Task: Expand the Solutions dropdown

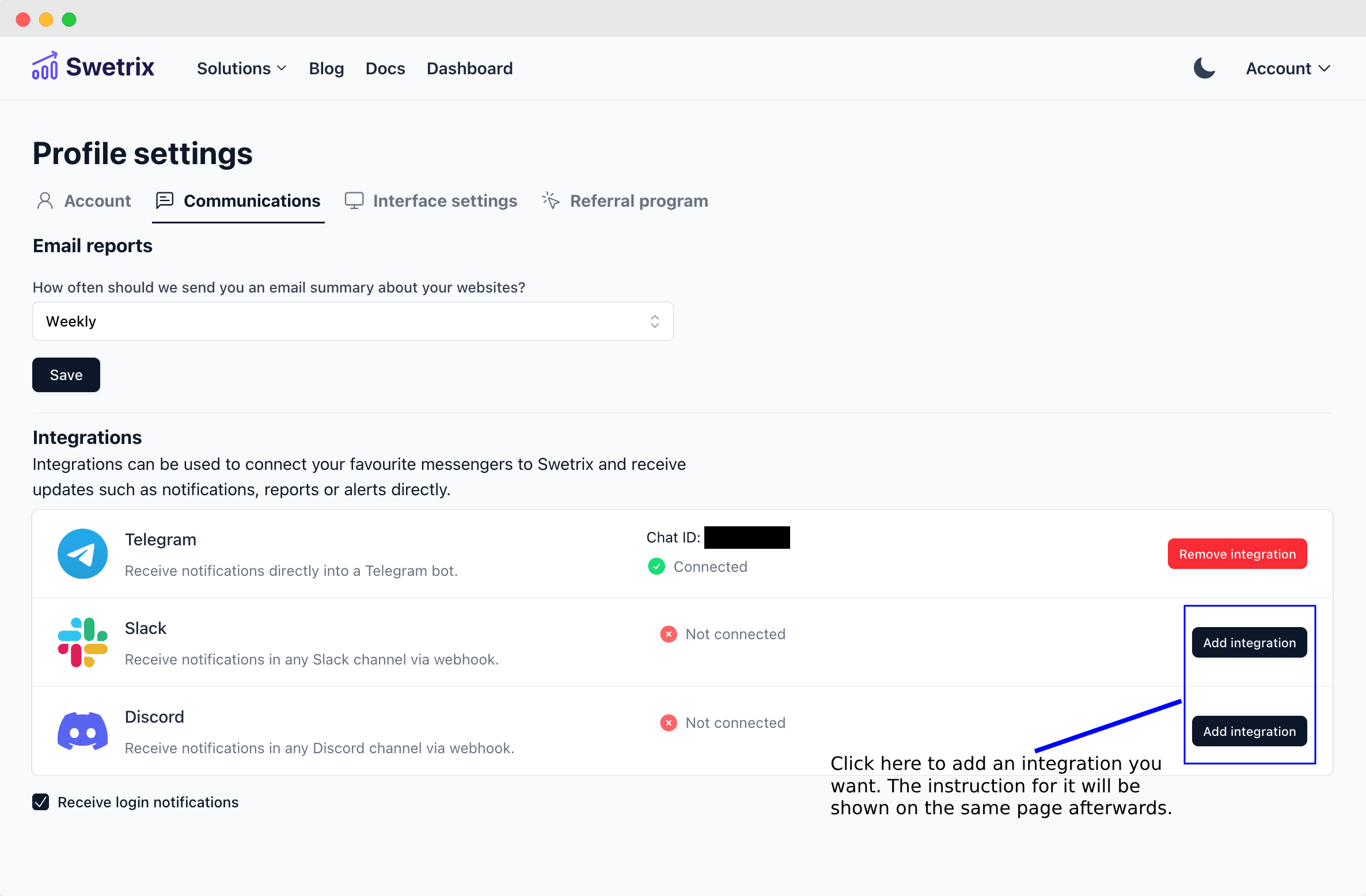Action: 241,68
